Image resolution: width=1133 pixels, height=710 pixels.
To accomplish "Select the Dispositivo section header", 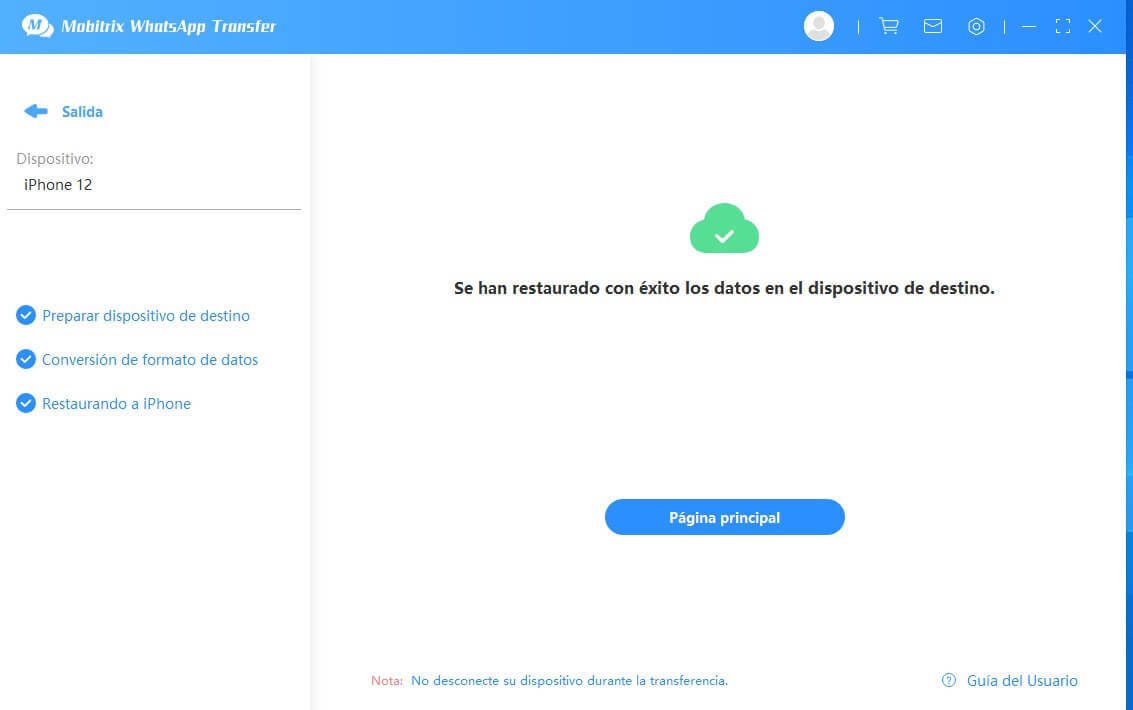I will [x=55, y=158].
